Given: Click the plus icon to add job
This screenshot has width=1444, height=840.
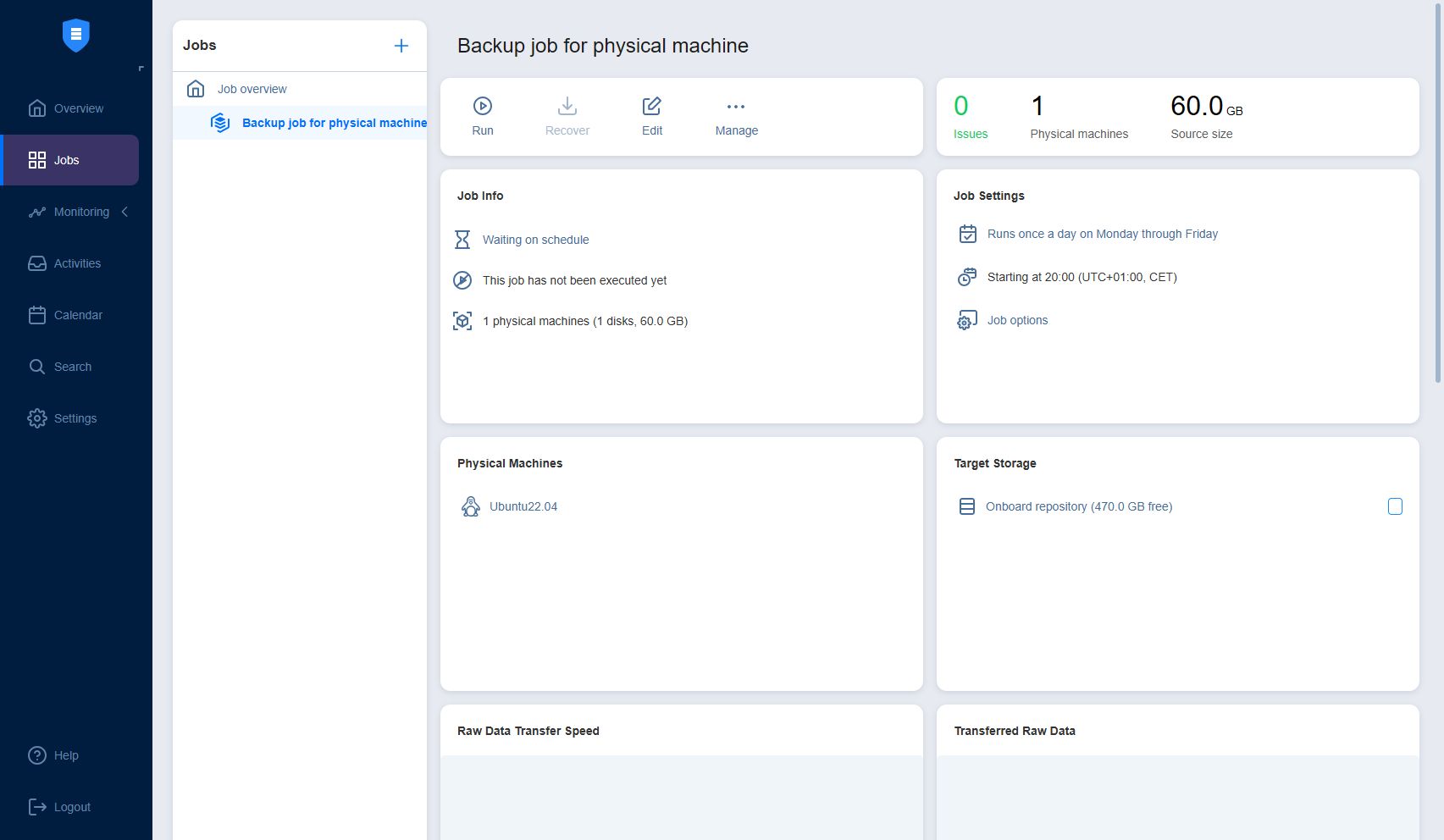Looking at the screenshot, I should pyautogui.click(x=401, y=46).
